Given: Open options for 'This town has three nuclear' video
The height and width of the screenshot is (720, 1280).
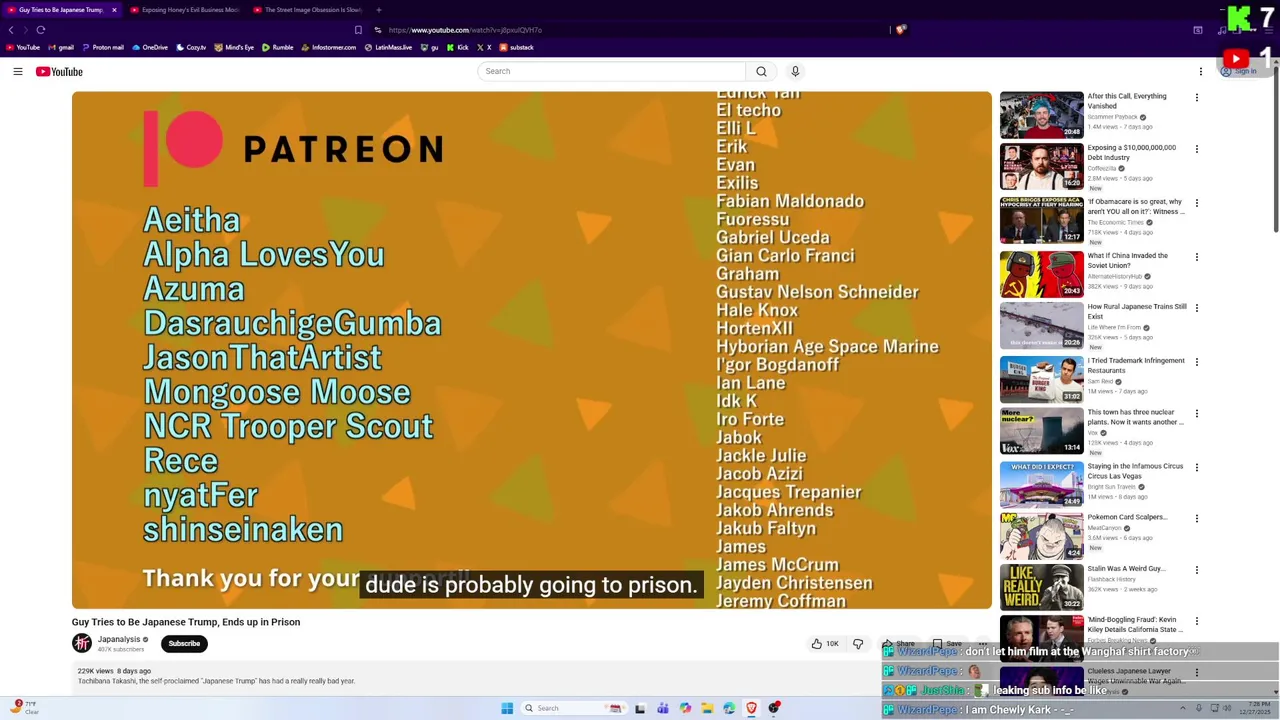Looking at the screenshot, I should pos(1197,413).
